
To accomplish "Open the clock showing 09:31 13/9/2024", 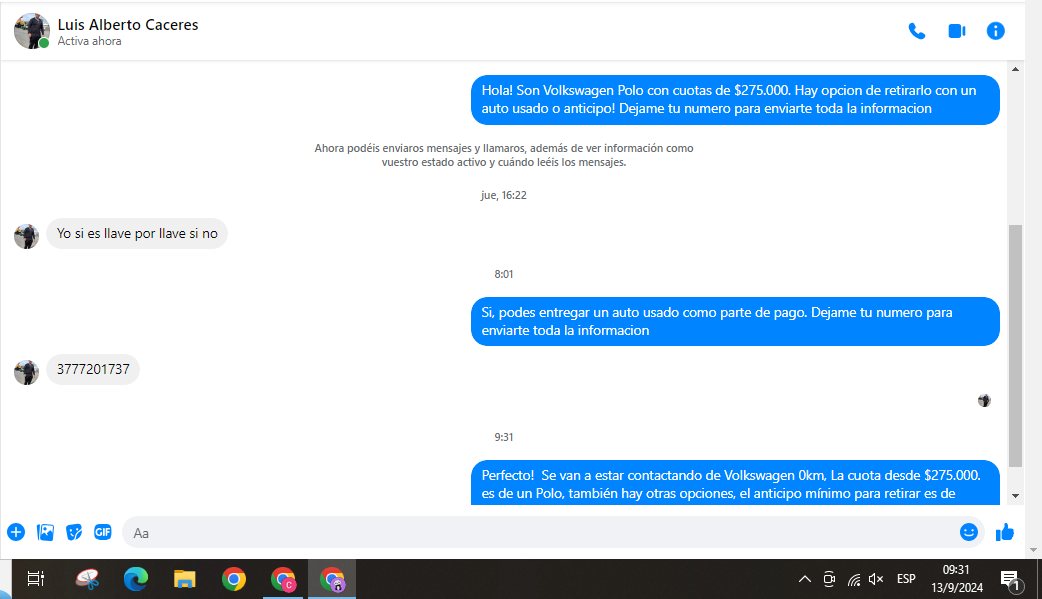I will coord(957,579).
